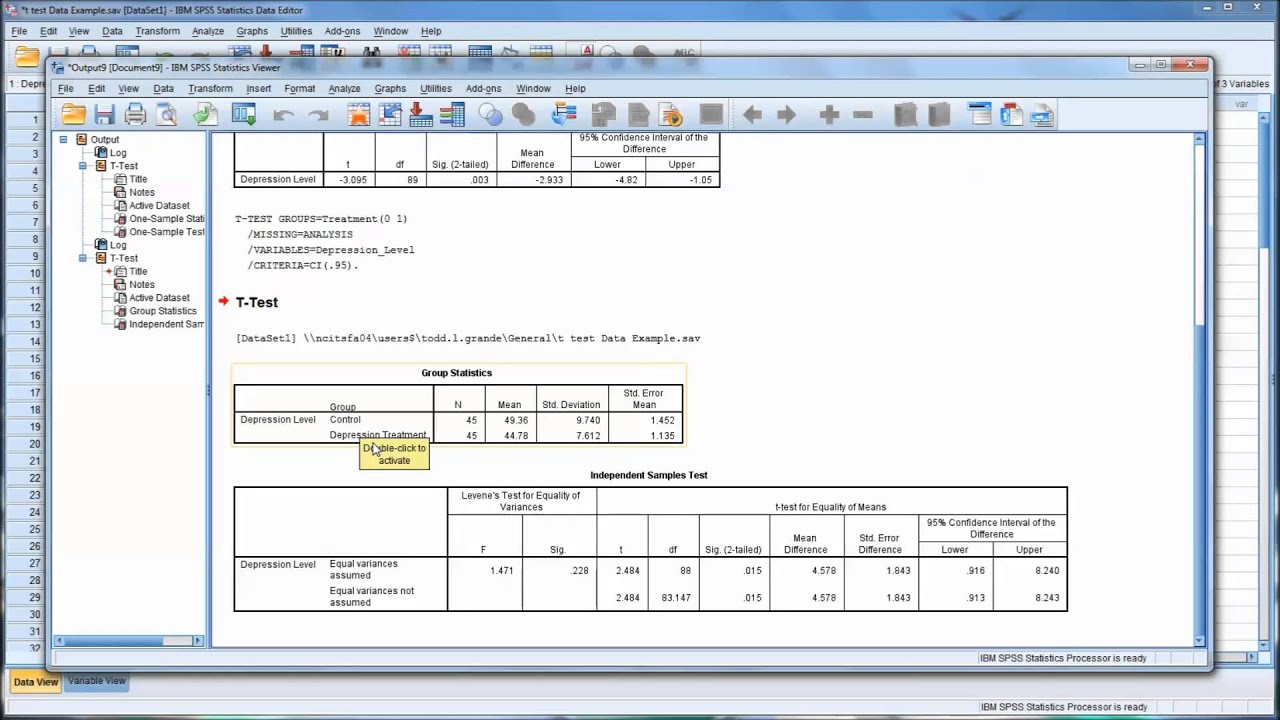This screenshot has height=720, width=1280.
Task: Click the Insert Heading toolbar icon
Action: click(979, 115)
